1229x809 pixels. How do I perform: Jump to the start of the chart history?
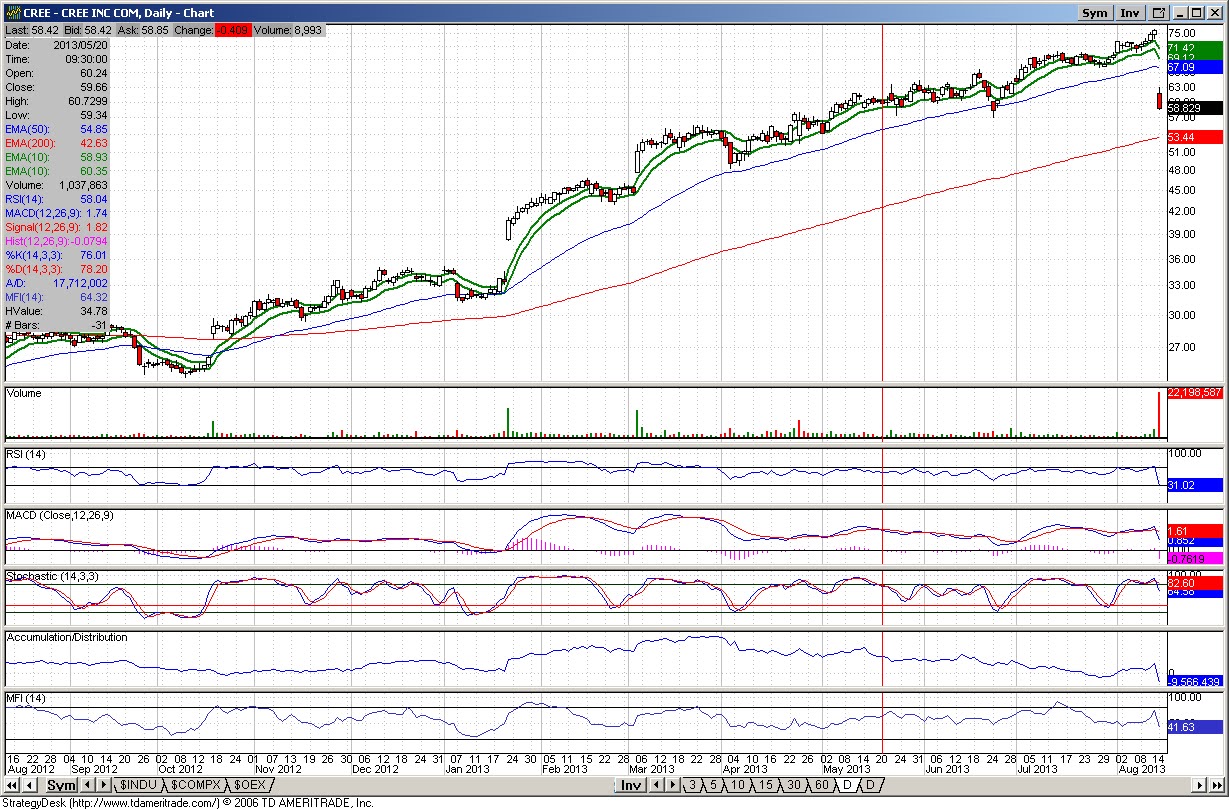11,785
